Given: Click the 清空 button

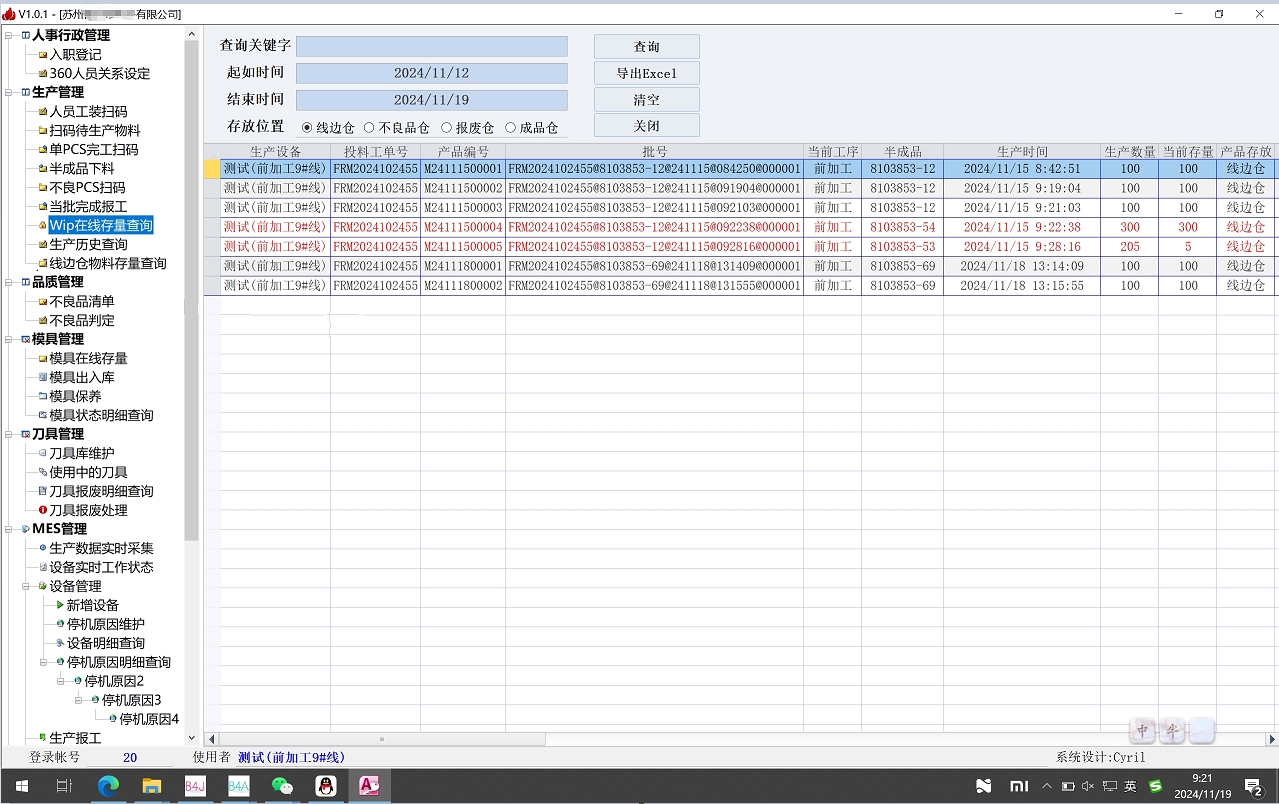Looking at the screenshot, I should click(647, 100).
